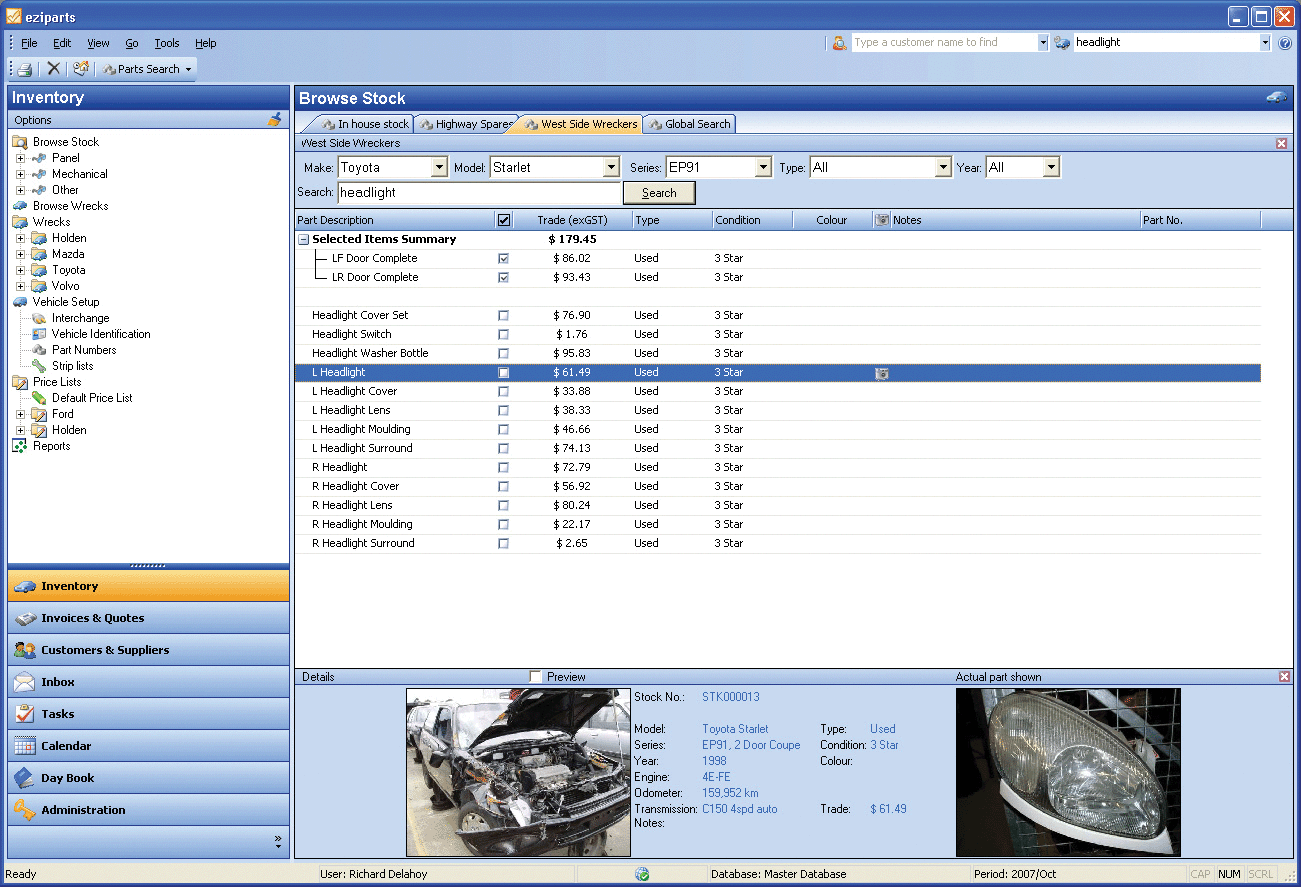Open the Series dropdown showing EP91
The width and height of the screenshot is (1301, 887).
coord(763,168)
